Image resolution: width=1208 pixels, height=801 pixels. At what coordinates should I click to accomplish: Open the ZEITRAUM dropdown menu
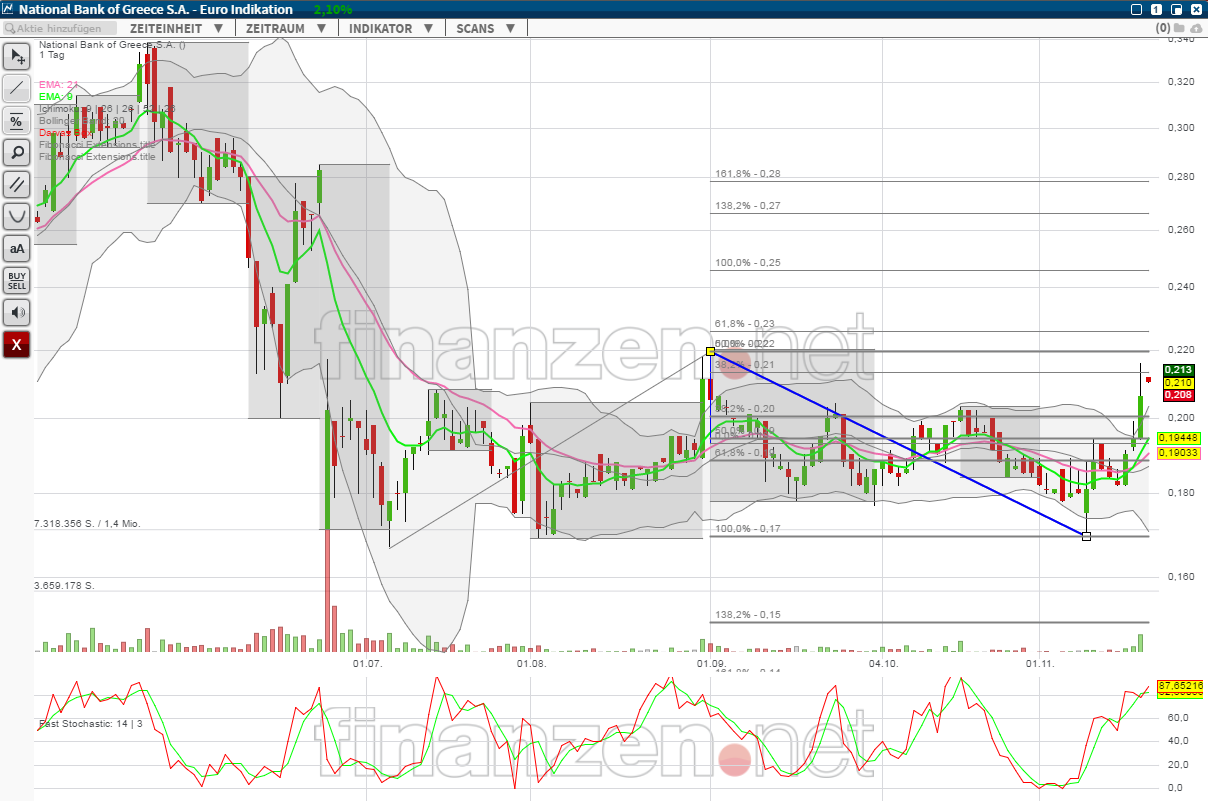coord(286,28)
